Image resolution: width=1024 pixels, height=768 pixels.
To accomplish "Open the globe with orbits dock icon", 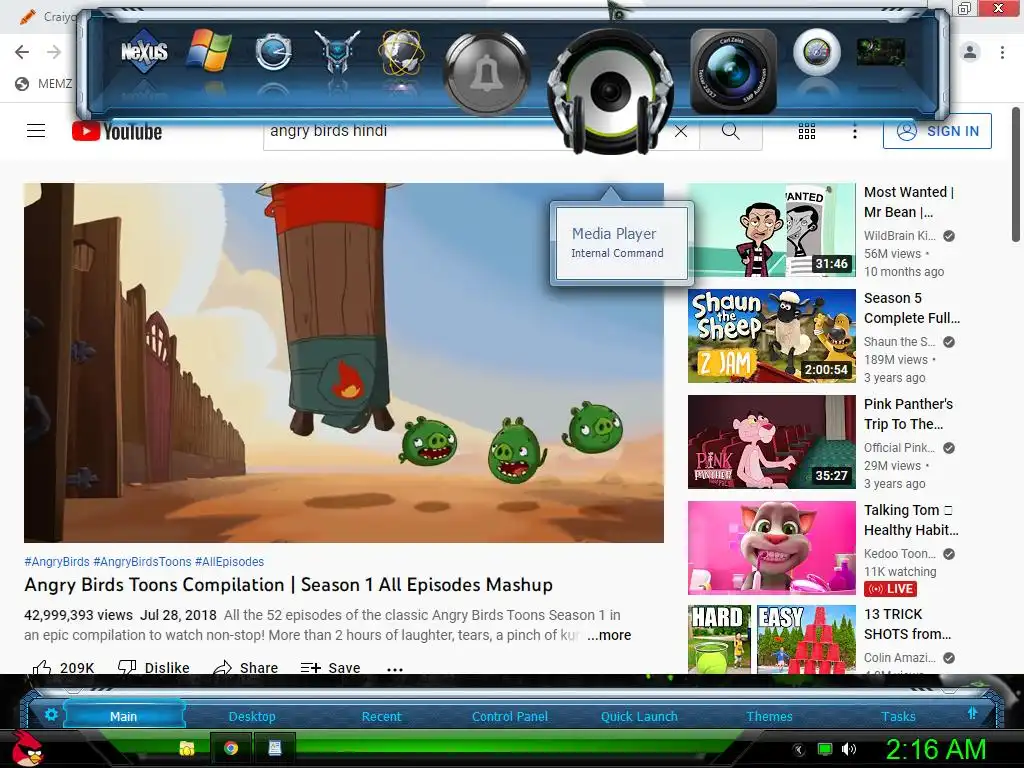I will click(402, 51).
